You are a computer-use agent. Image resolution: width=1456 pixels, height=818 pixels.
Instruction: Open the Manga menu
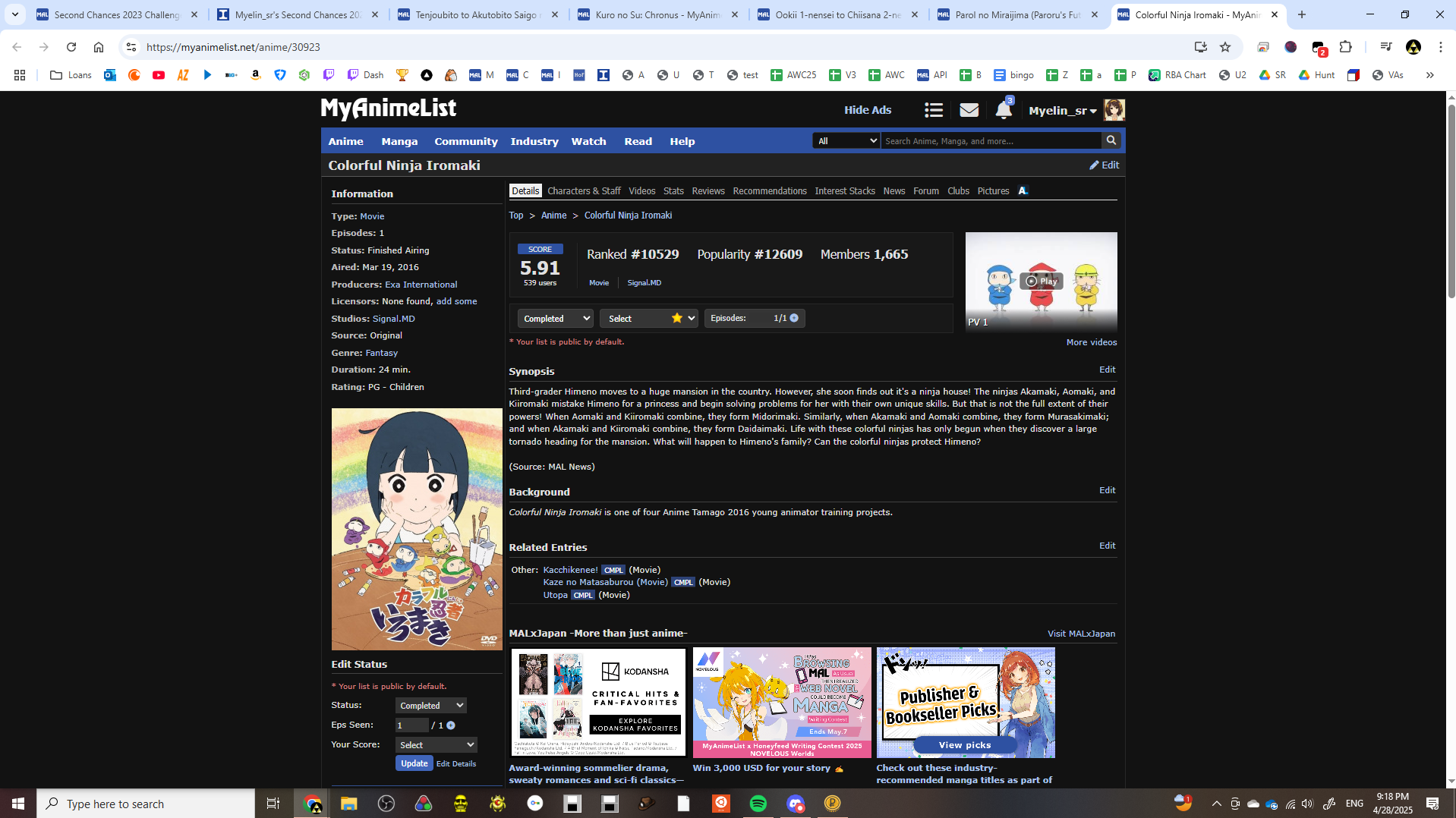point(399,141)
